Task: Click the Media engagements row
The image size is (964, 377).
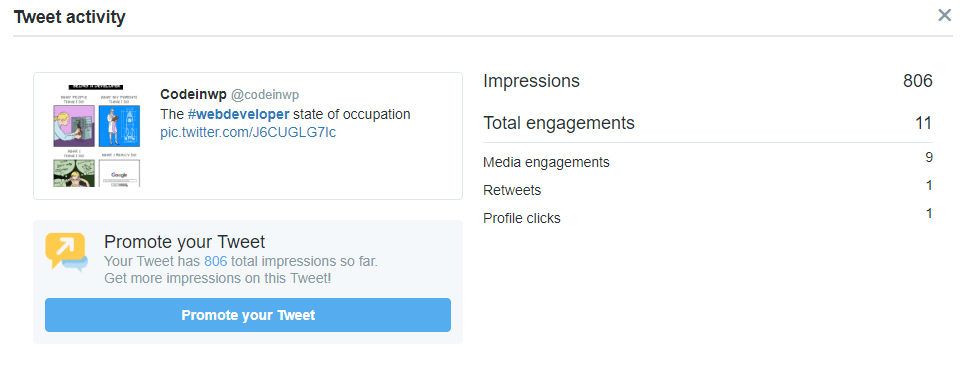Action: (708, 162)
